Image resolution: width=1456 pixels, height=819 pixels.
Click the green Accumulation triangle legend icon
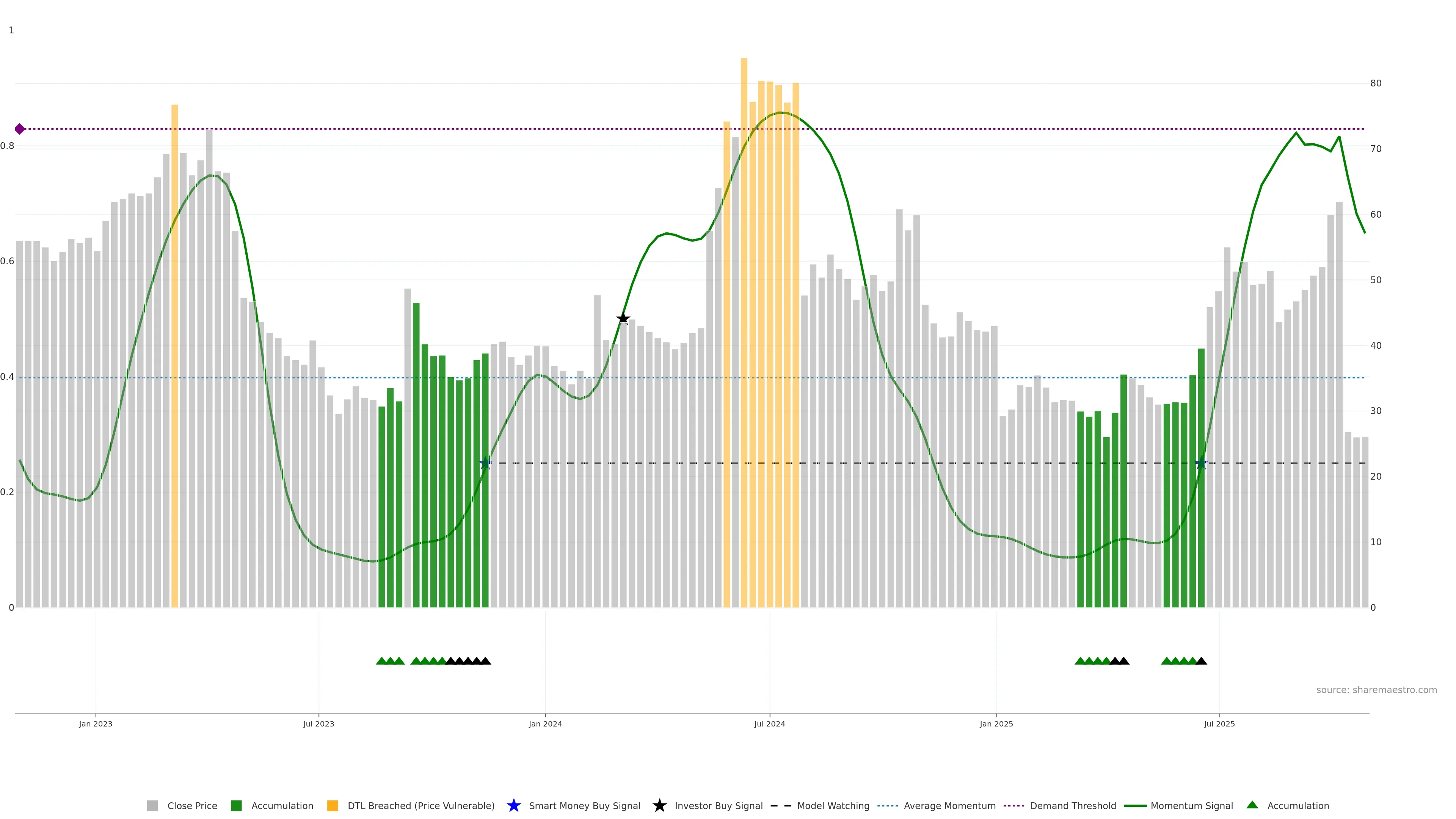1252,805
